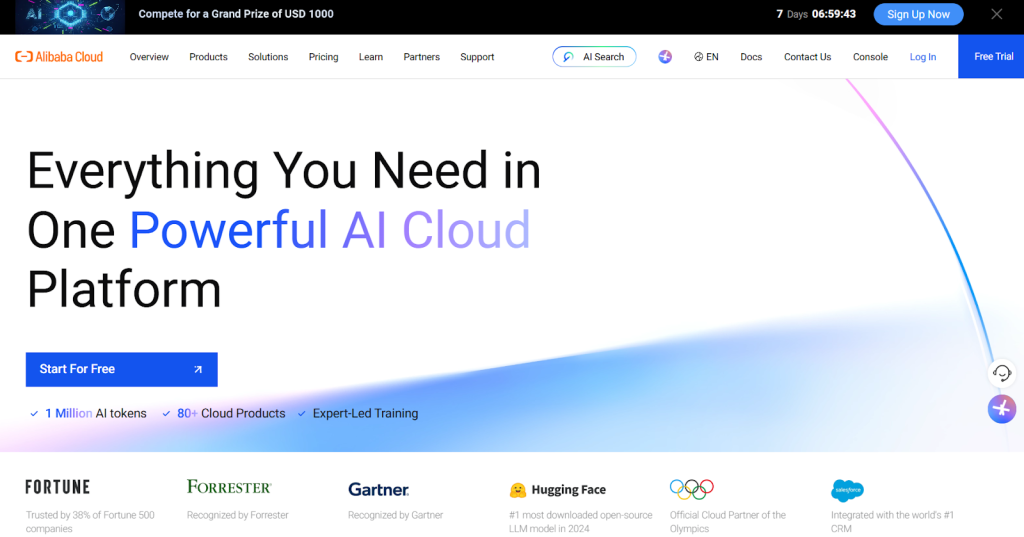Expand the Solutions menu
Image resolution: width=1024 pixels, height=537 pixels.
pos(268,57)
